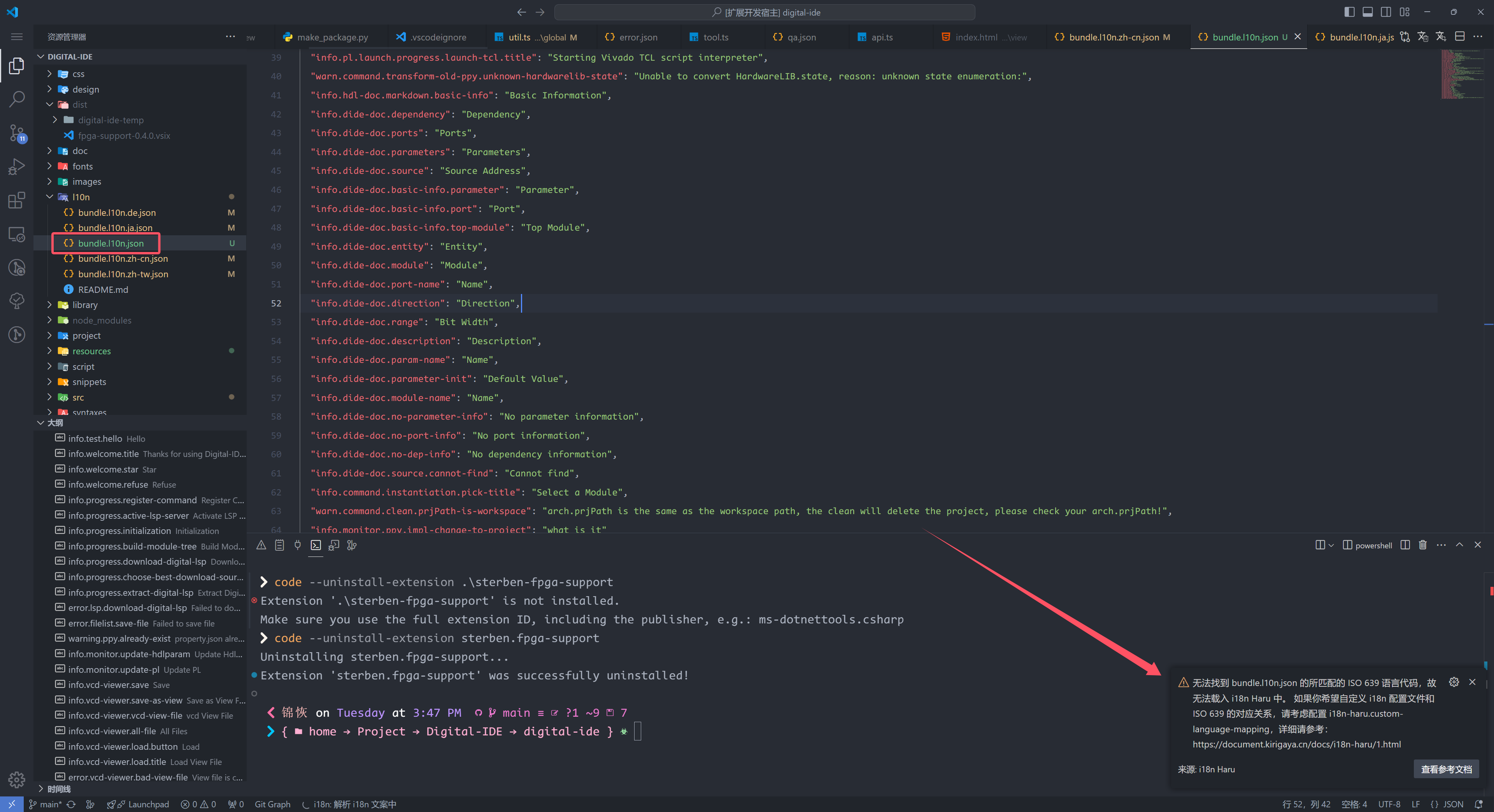Synchronize changes in status bar
The image size is (1494, 812).
[71, 804]
